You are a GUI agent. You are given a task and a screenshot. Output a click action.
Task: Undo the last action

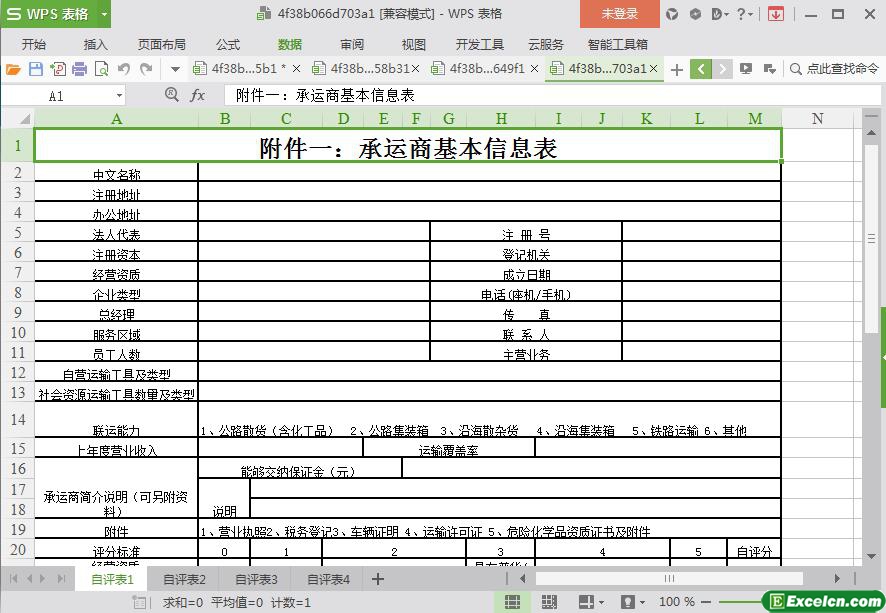tap(124, 69)
